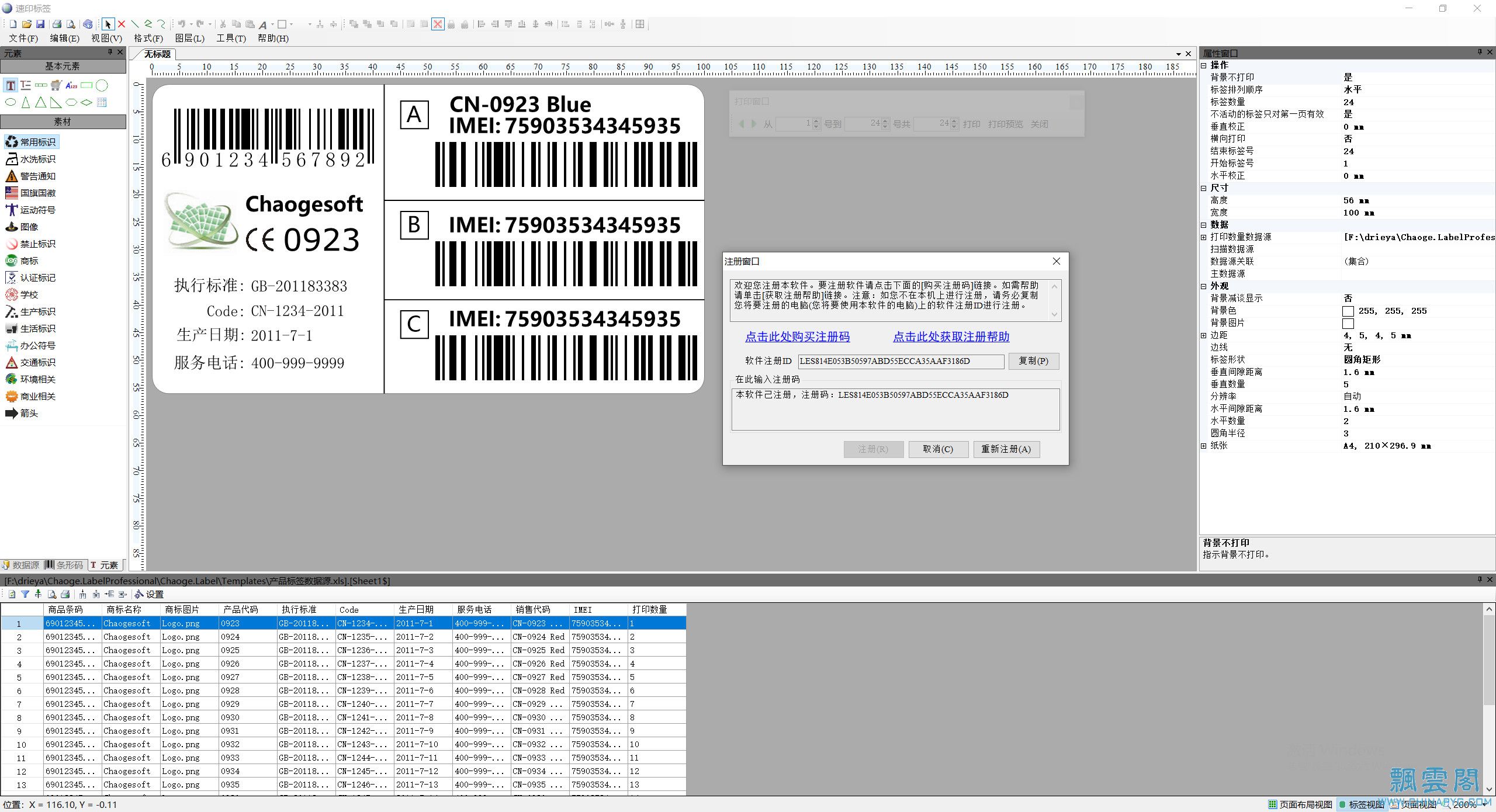Select the text element T icon
1496x812 pixels.
(x=11, y=85)
